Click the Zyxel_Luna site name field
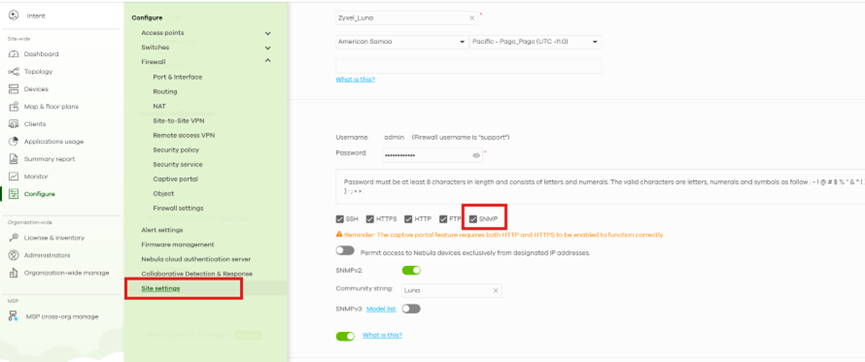 (407, 18)
